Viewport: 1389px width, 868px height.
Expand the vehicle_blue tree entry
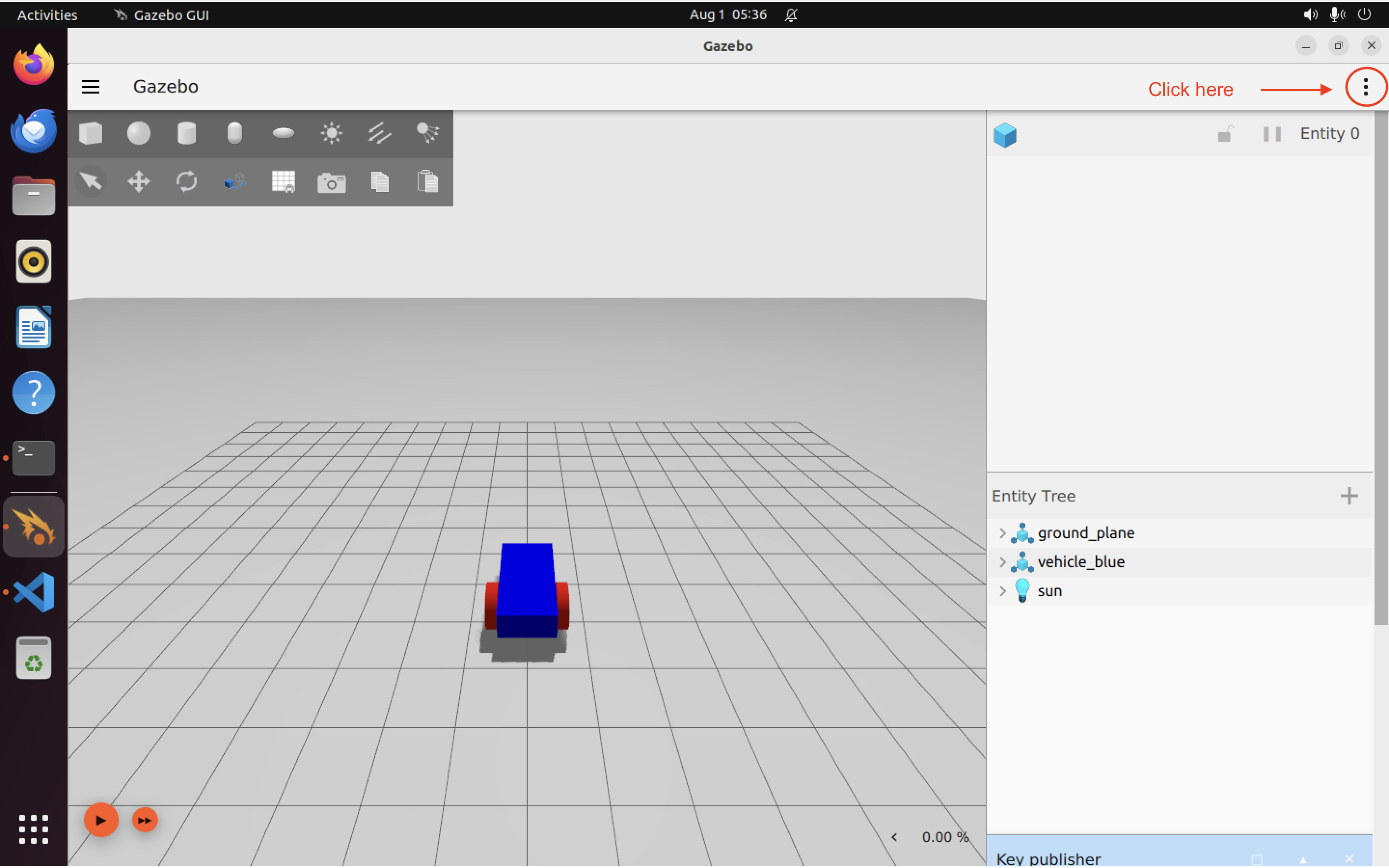point(1002,562)
